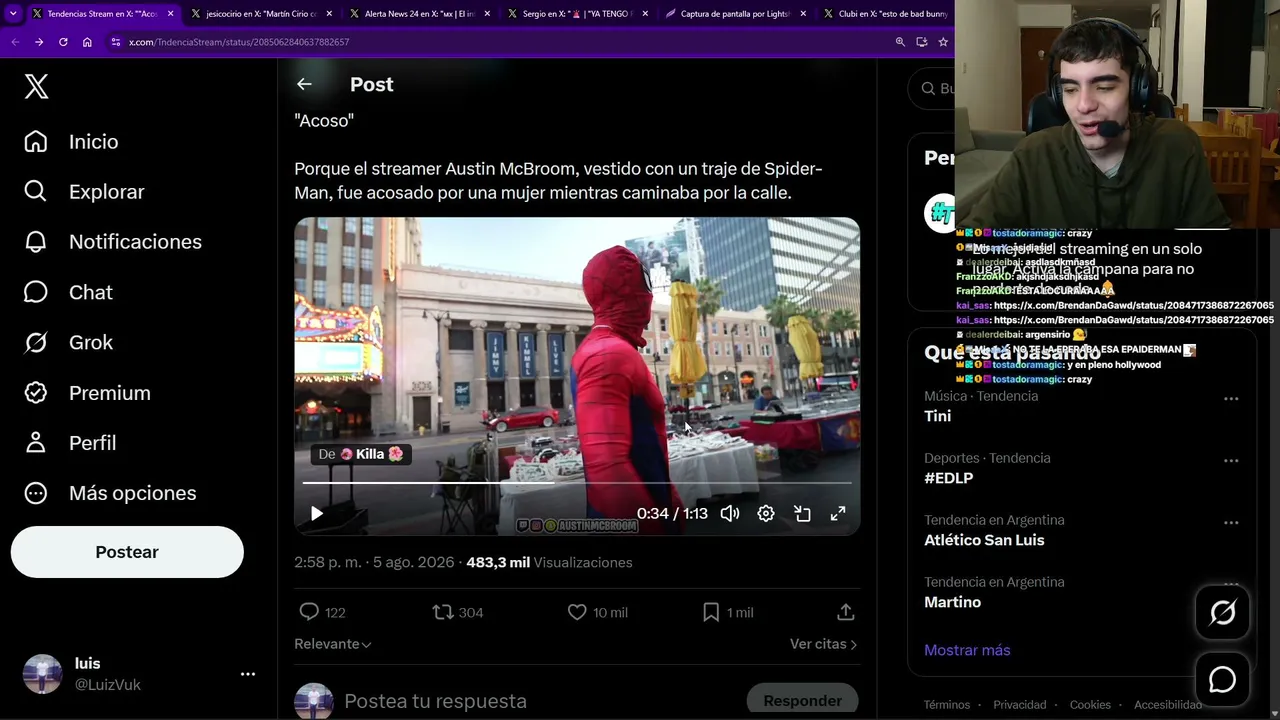Open Perfil in the sidebar
Image resolution: width=1280 pixels, height=720 pixels.
[x=70, y=443]
